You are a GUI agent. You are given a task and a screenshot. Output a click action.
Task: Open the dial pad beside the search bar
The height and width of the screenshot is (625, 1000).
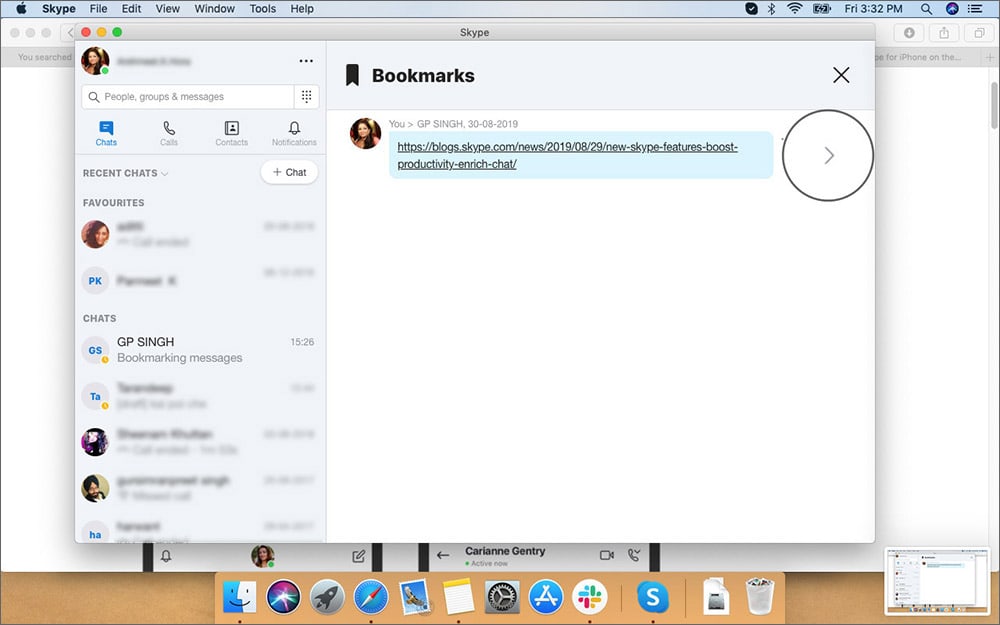[307, 95]
